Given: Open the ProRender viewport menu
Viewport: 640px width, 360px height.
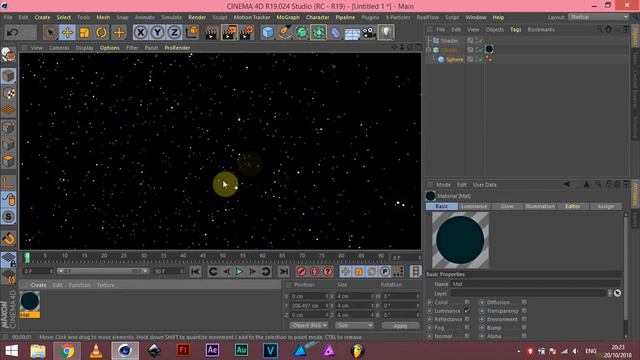Looking at the screenshot, I should [177, 48].
